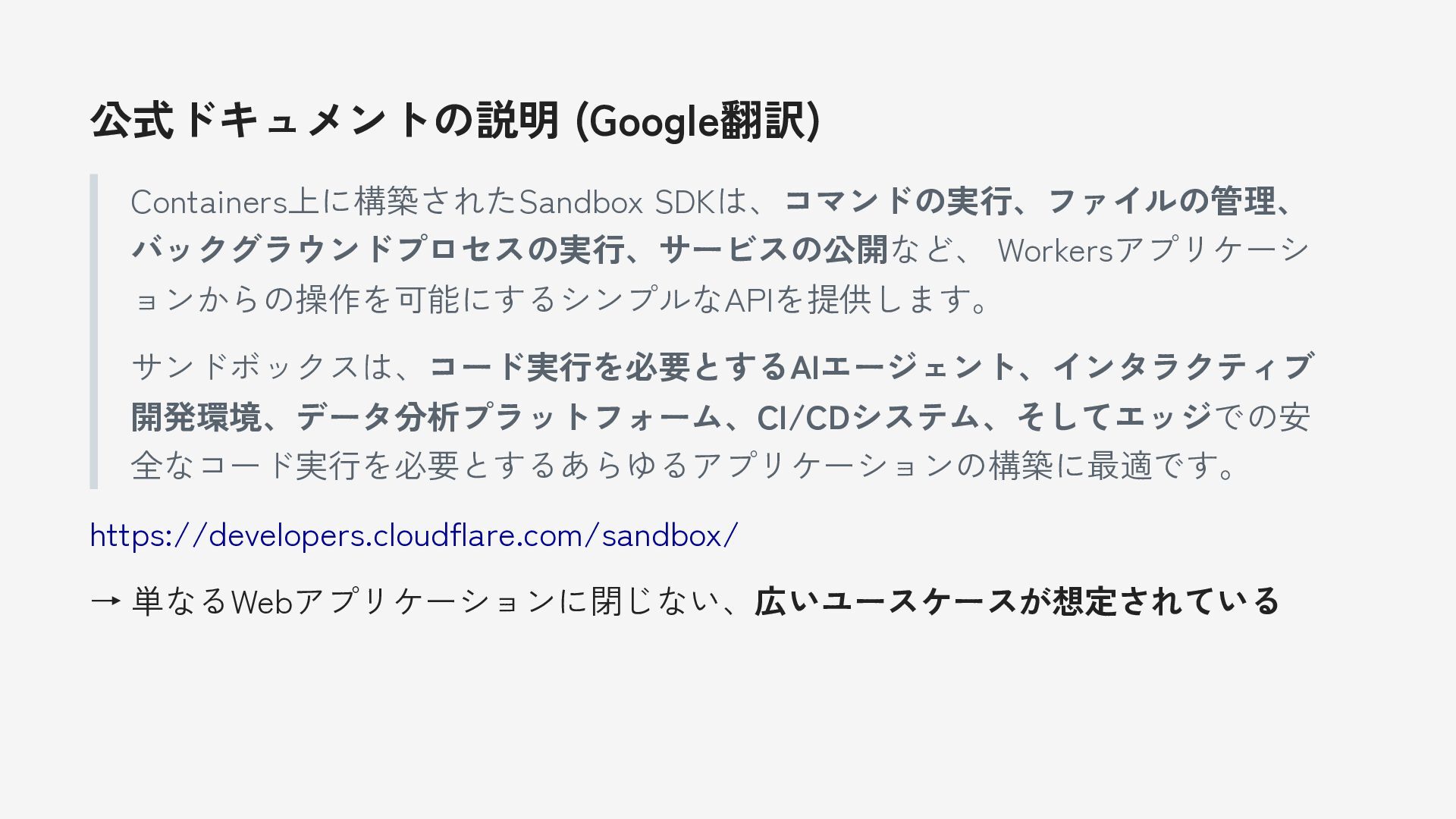Click bold text データ分析プラットフォーム
This screenshot has height=819, width=1456.
[508, 417]
